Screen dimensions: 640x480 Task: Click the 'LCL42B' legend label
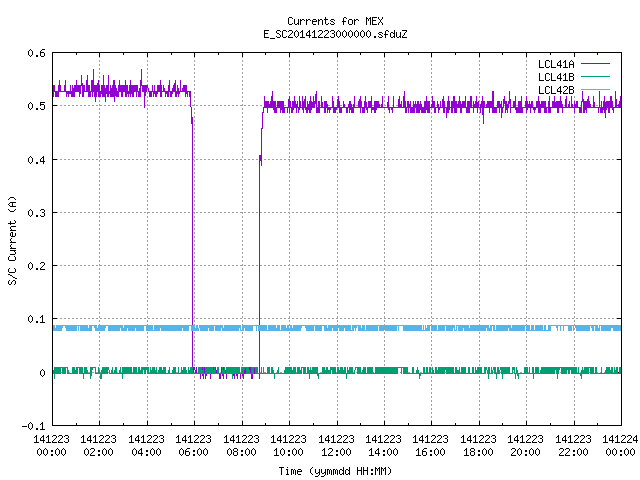556,90
